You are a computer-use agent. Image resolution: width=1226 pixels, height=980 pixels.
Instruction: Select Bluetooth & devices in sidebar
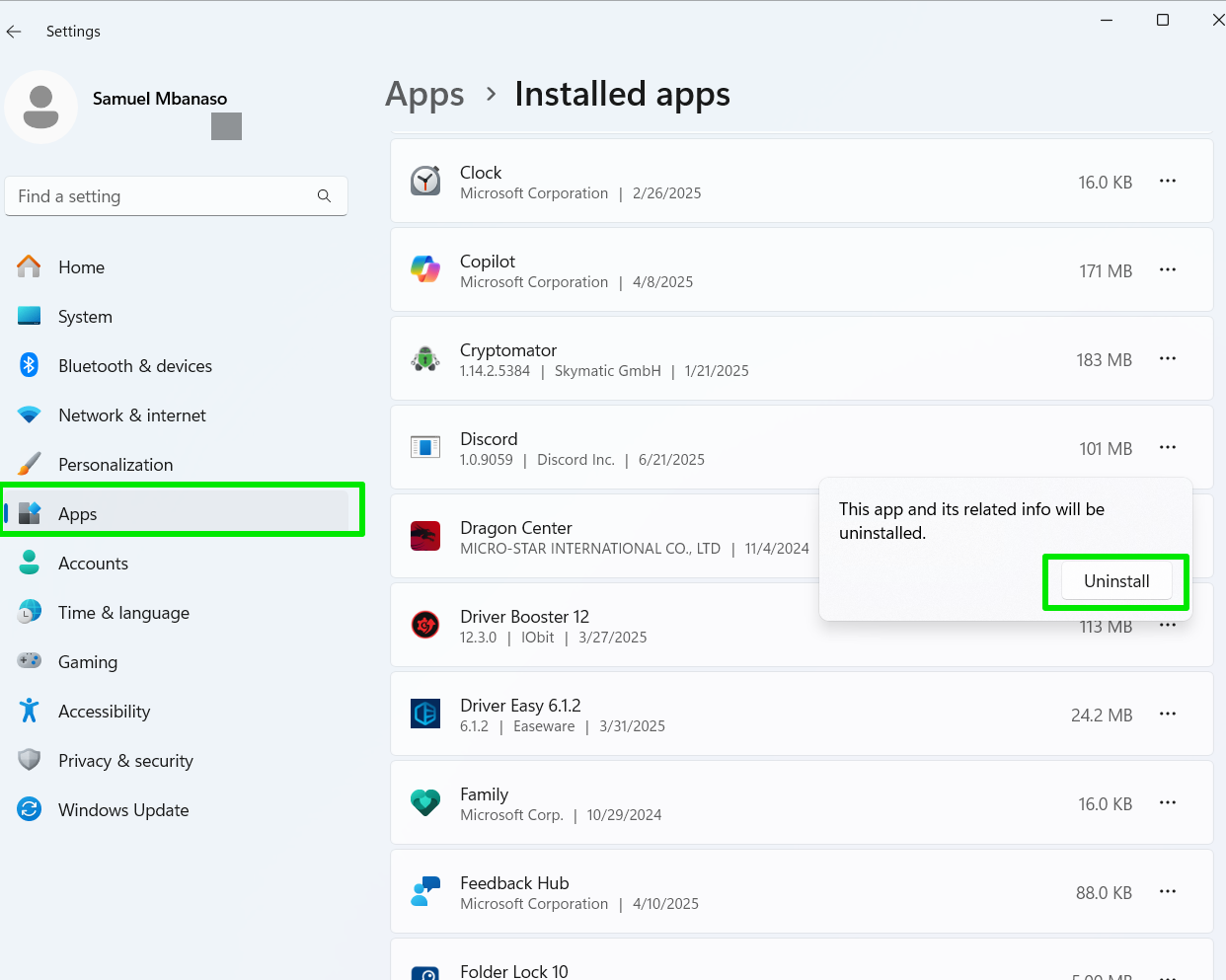click(135, 366)
